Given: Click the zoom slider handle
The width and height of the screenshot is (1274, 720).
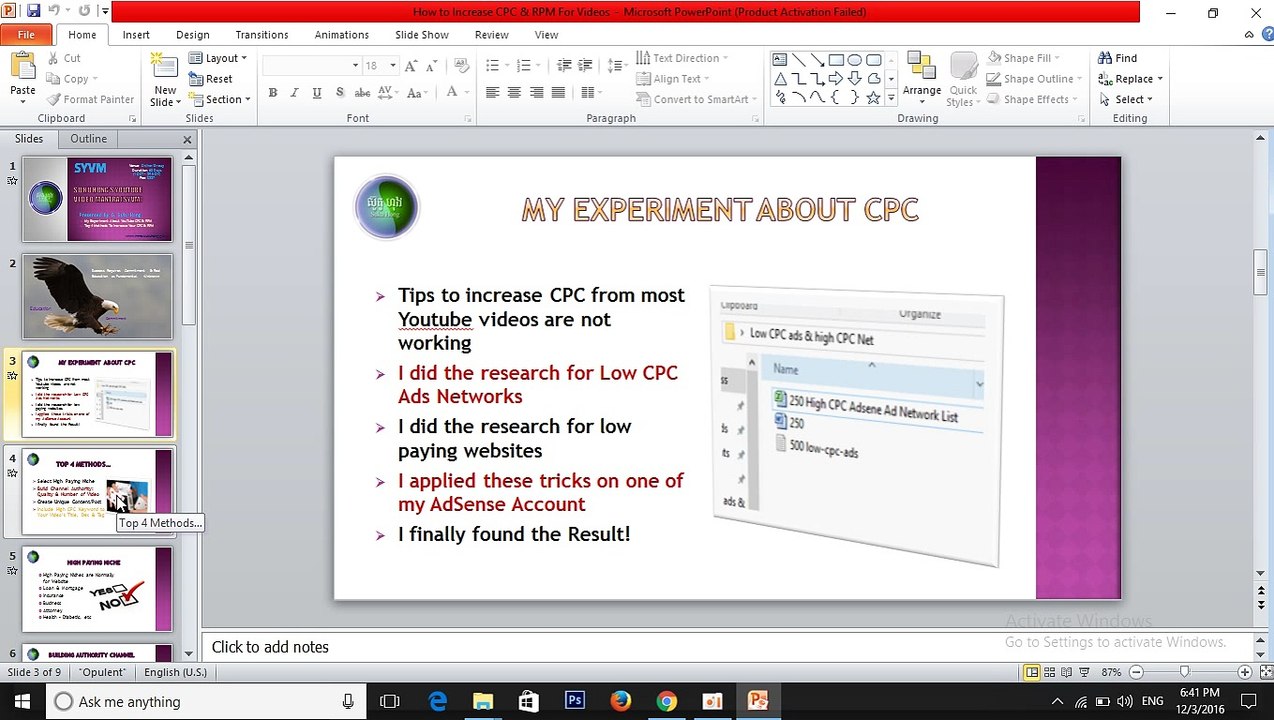Looking at the screenshot, I should click(1184, 672).
